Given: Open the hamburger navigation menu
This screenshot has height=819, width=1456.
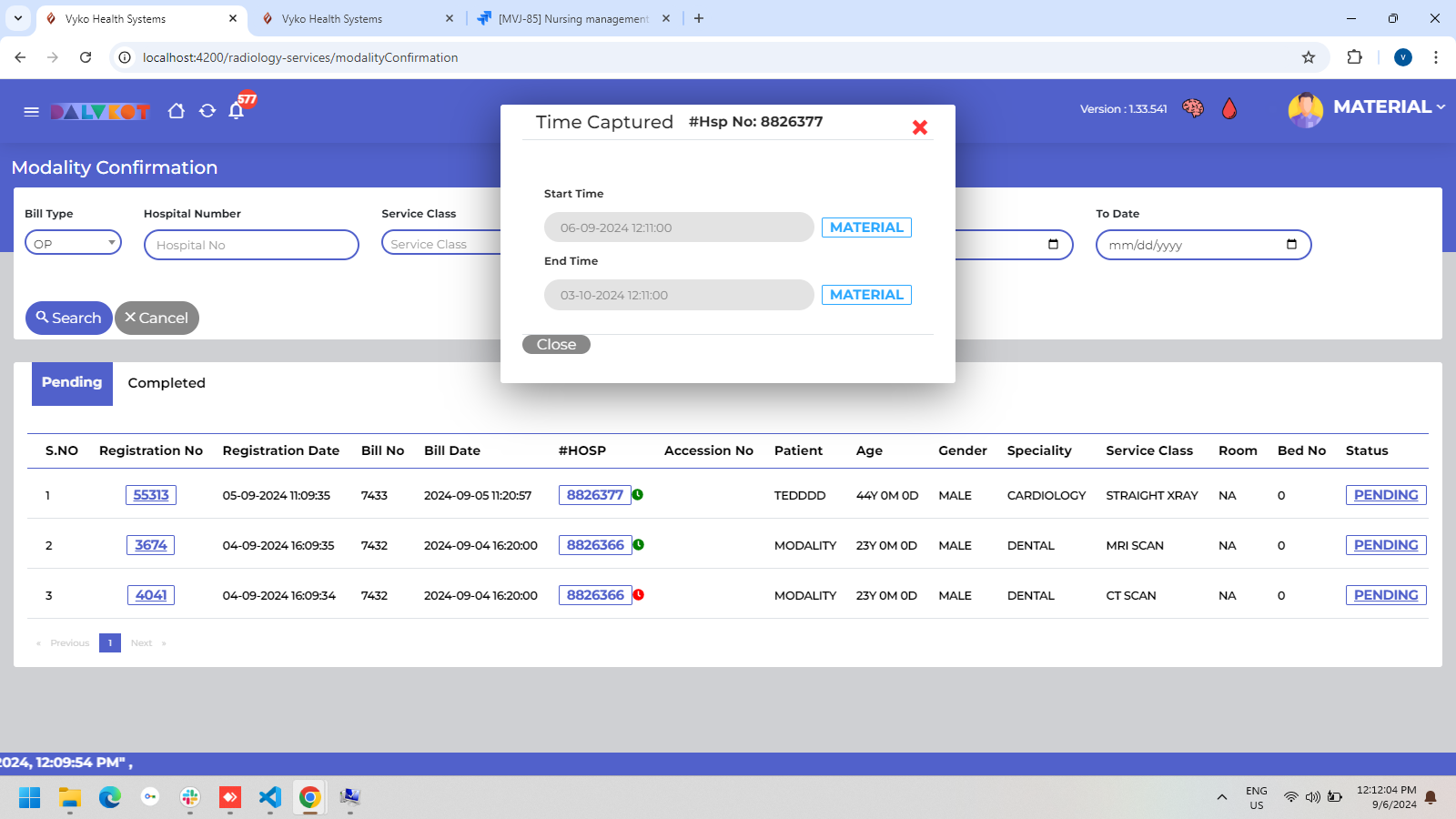Looking at the screenshot, I should [31, 112].
